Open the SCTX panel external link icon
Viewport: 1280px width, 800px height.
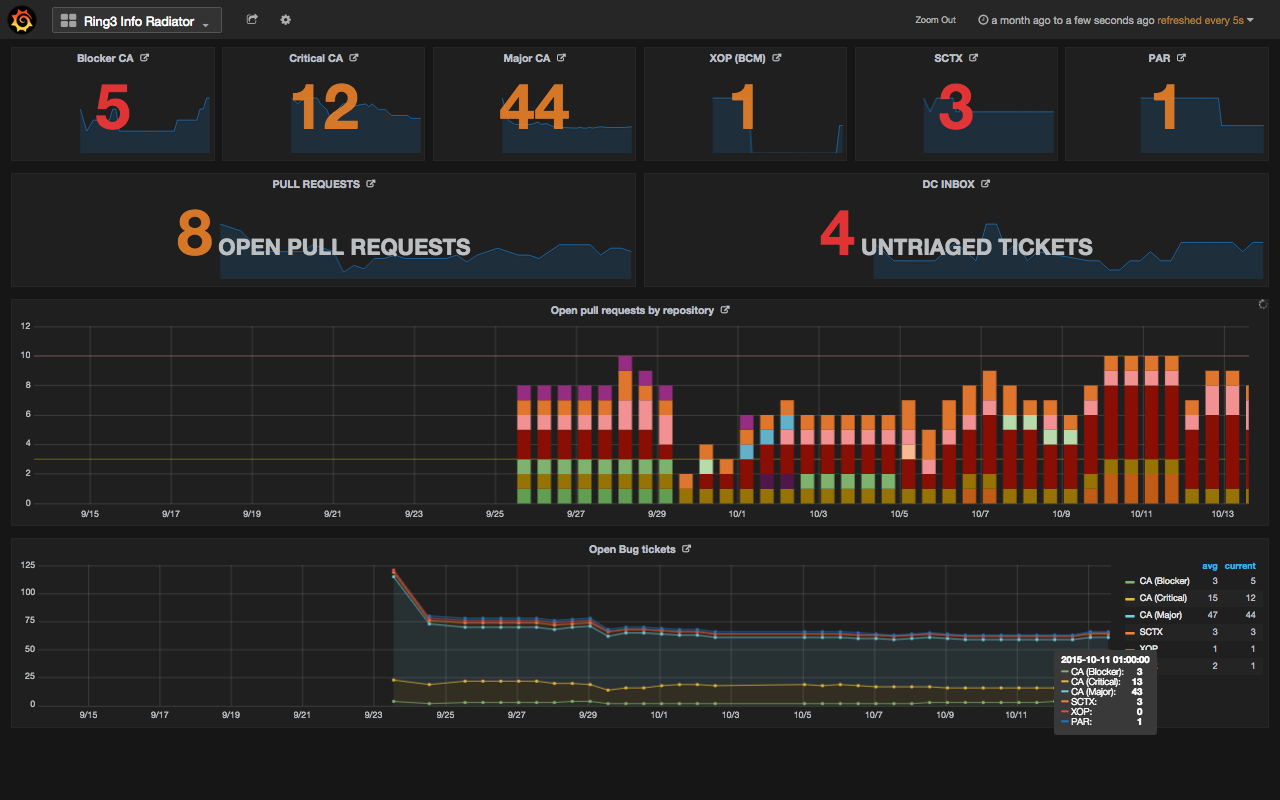point(973,58)
